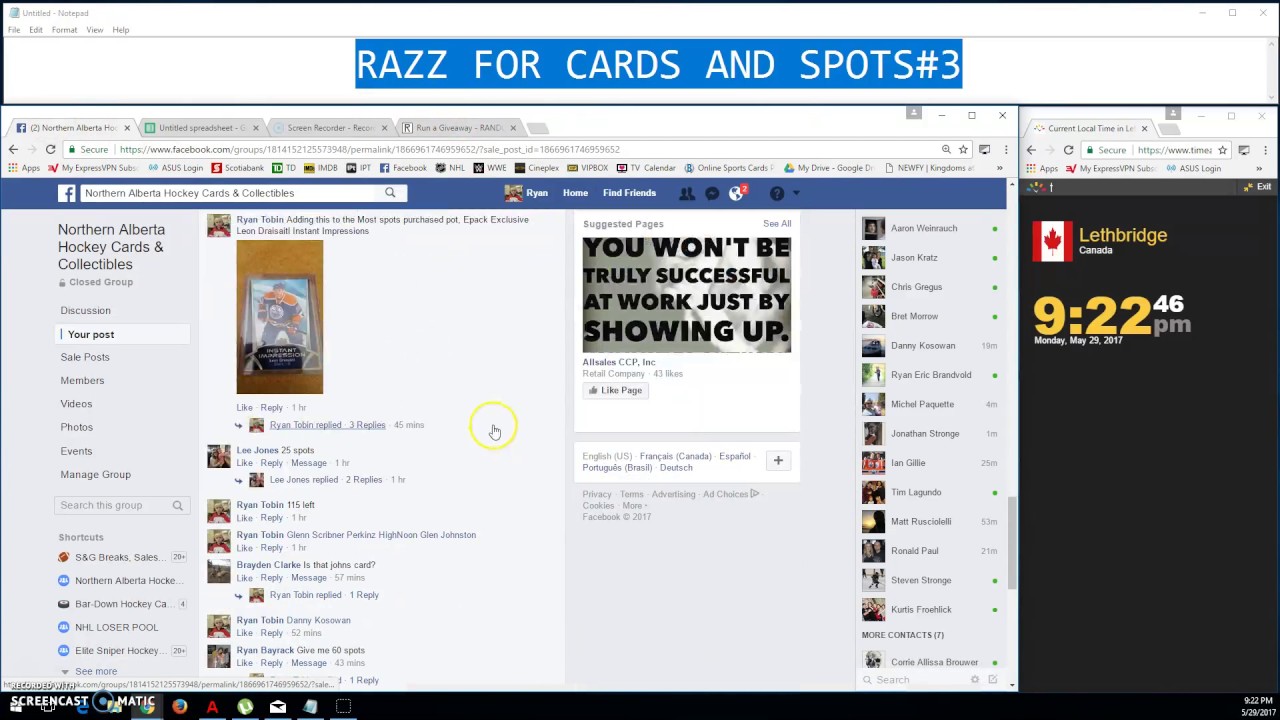Open the Apps bookmarks shortcut
The height and width of the screenshot is (720, 1280).
point(23,168)
